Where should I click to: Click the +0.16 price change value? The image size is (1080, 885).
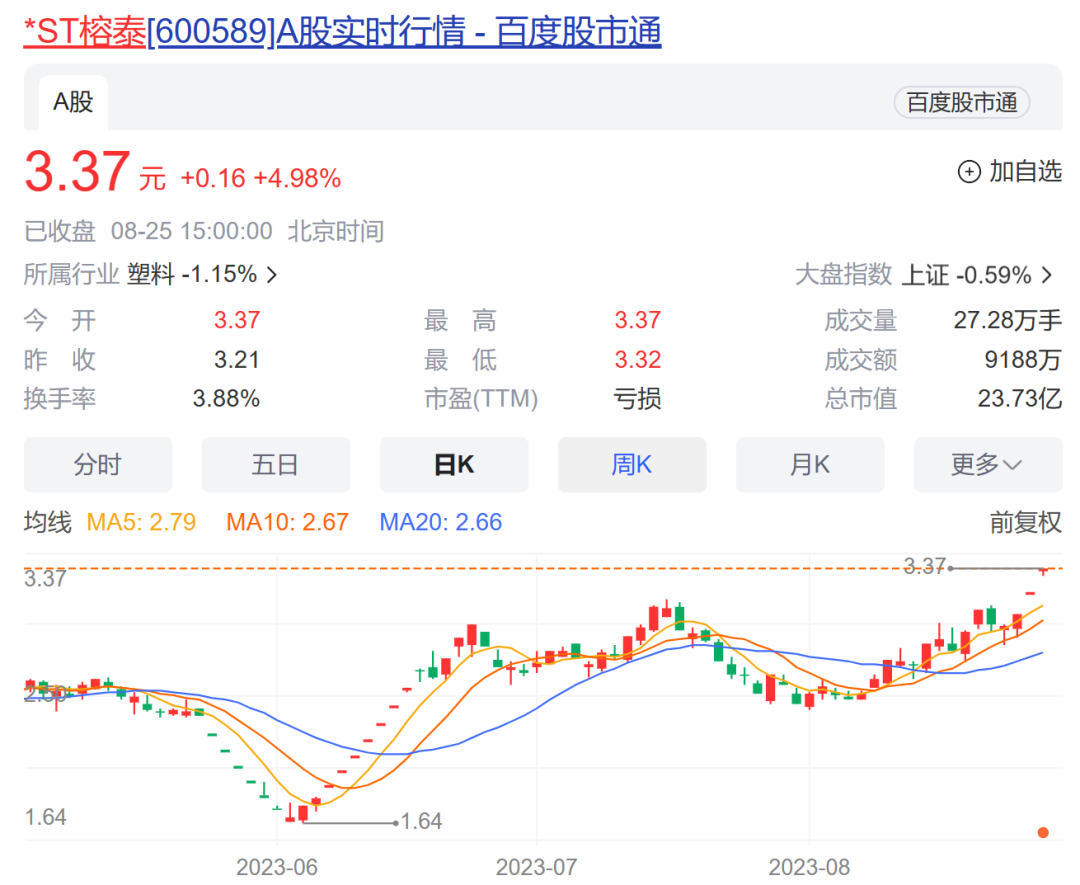pos(213,178)
